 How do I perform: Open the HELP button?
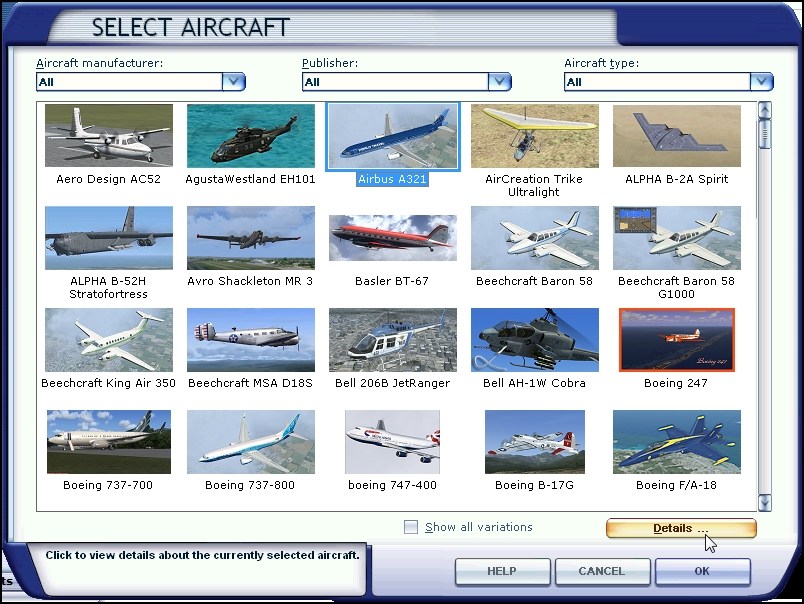coord(502,571)
